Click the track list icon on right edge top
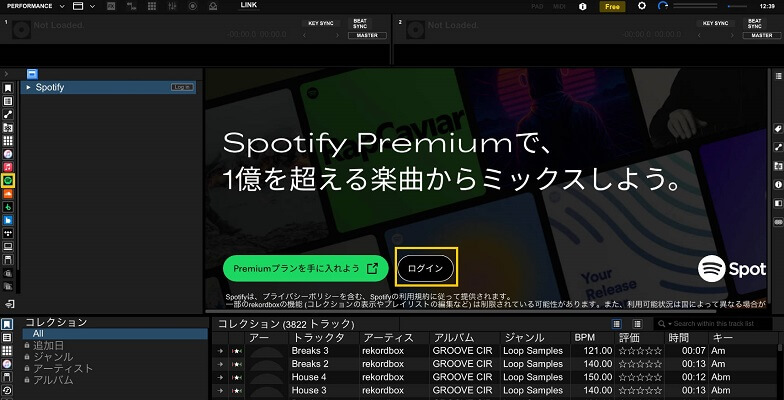784x400 pixels. pyautogui.click(x=778, y=76)
